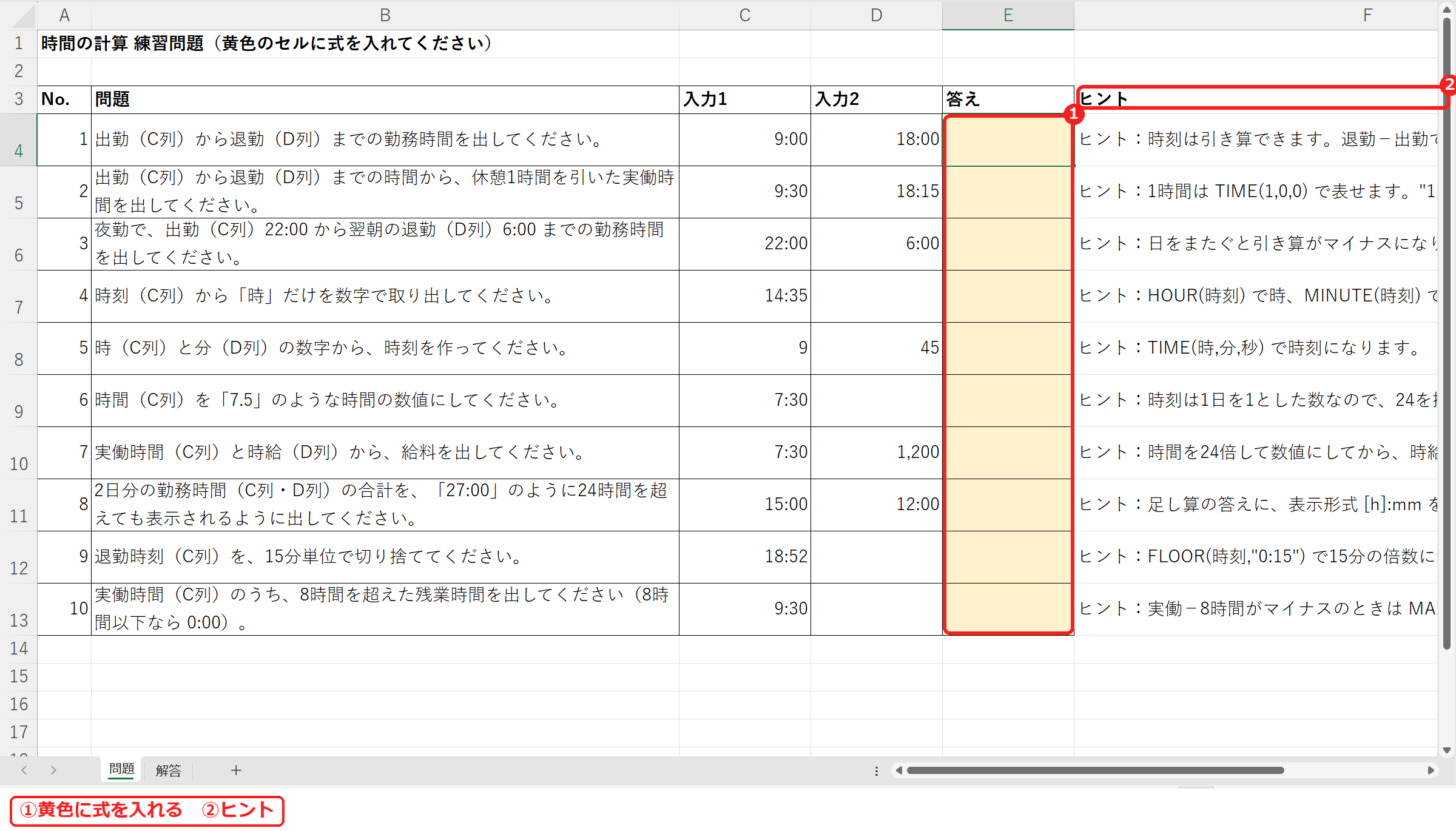Switch to the 解答 sheet tab
Viewport: 1456px width, 831px height.
tap(168, 770)
